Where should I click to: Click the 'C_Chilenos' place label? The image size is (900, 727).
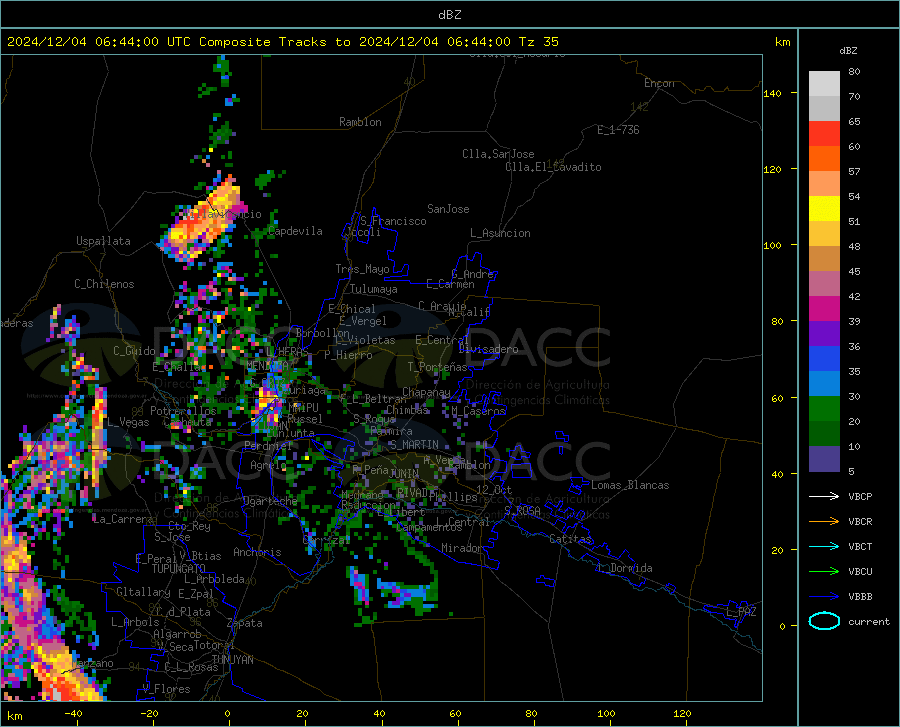pyautogui.click(x=104, y=284)
